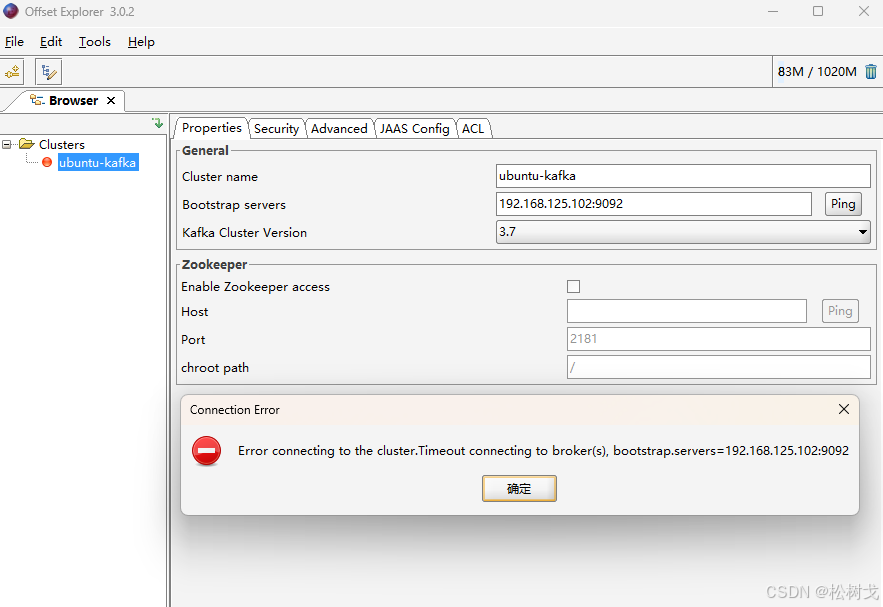
Task: Switch to the Properties tab
Action: click(x=212, y=128)
